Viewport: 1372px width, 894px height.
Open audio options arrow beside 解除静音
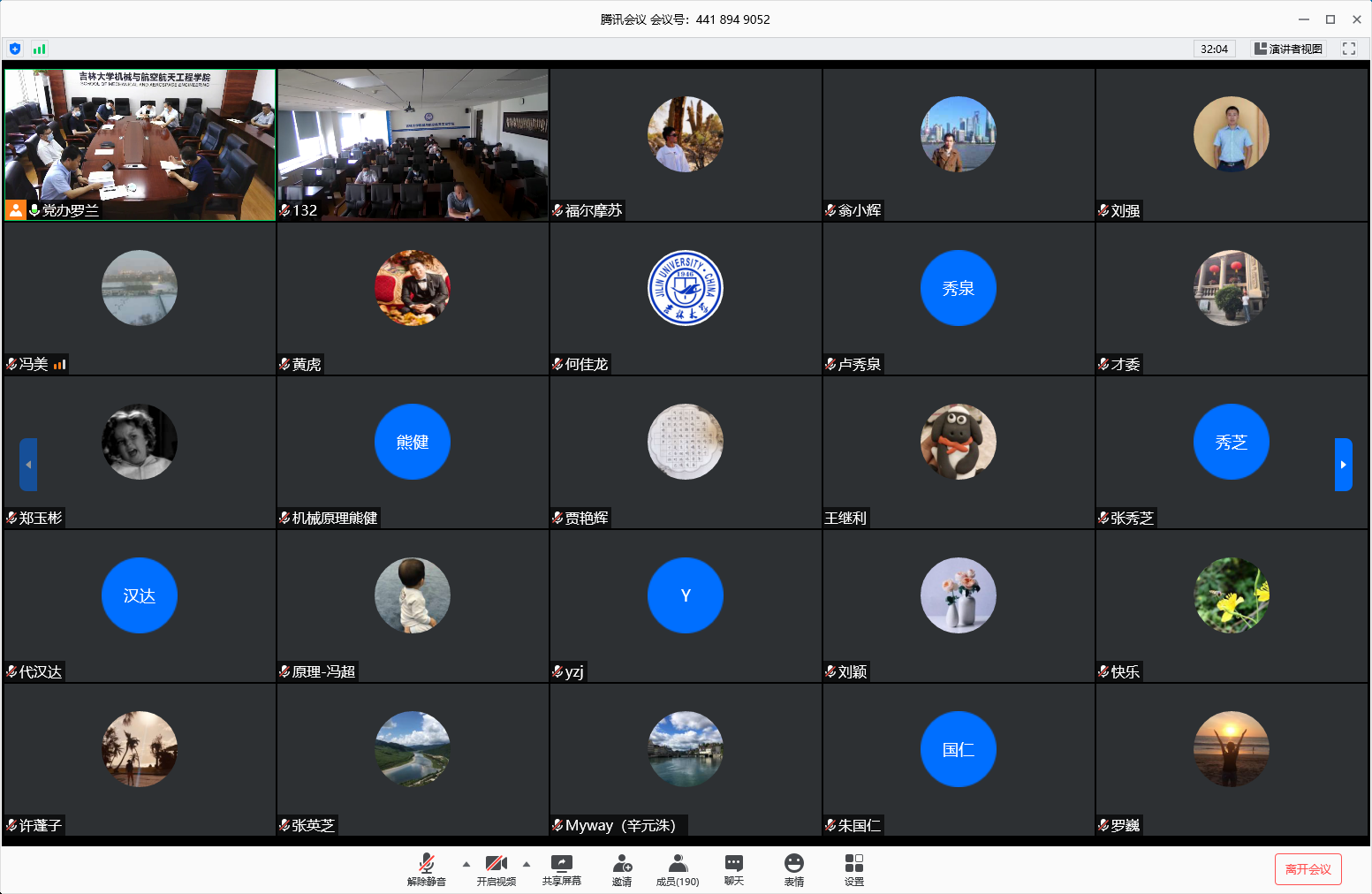pyautogui.click(x=466, y=864)
